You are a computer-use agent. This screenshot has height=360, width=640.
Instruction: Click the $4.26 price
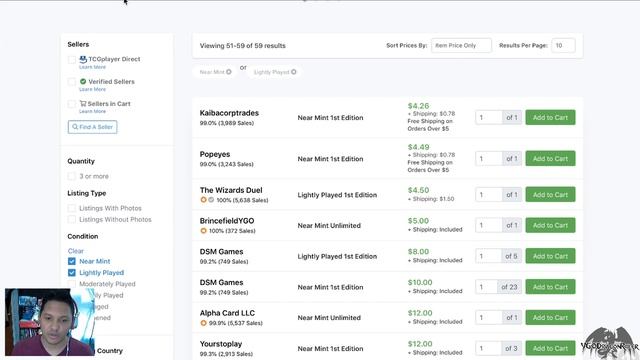point(418,106)
